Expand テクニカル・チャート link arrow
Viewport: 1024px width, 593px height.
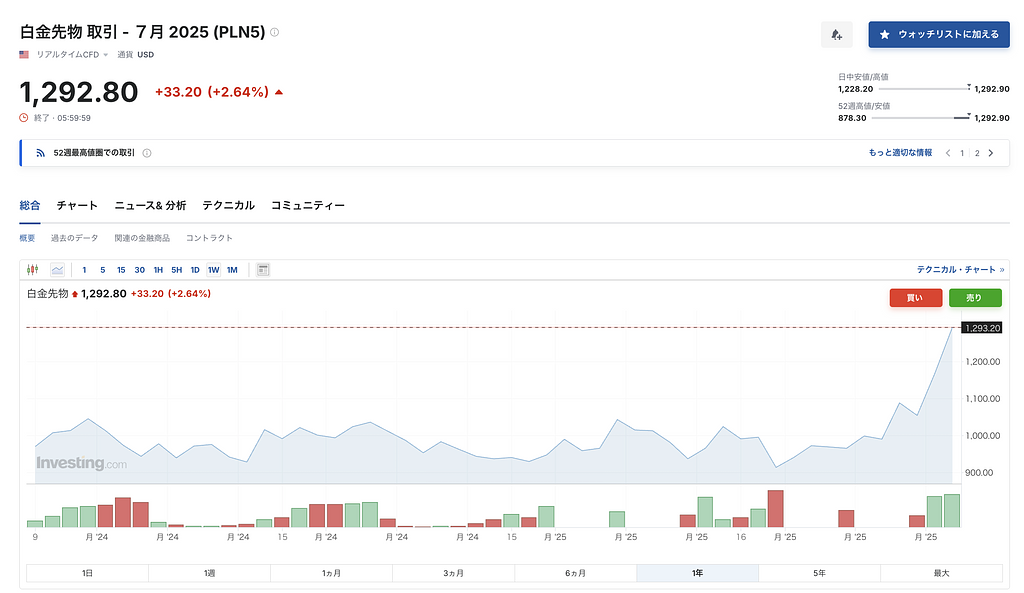(x=1001, y=270)
